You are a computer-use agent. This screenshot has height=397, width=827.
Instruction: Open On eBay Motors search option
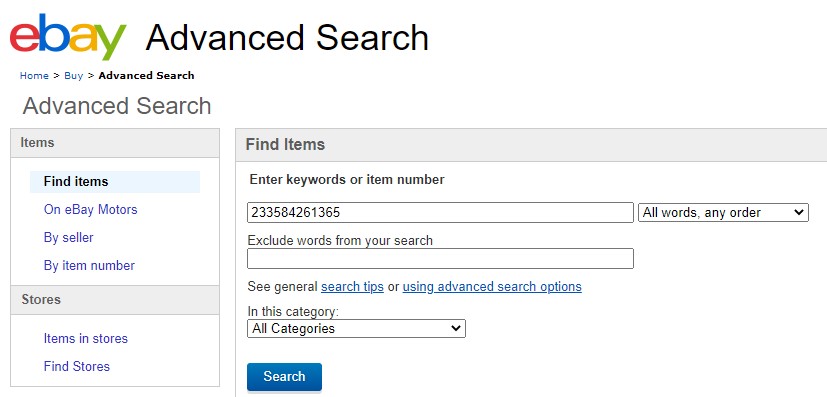tap(91, 209)
